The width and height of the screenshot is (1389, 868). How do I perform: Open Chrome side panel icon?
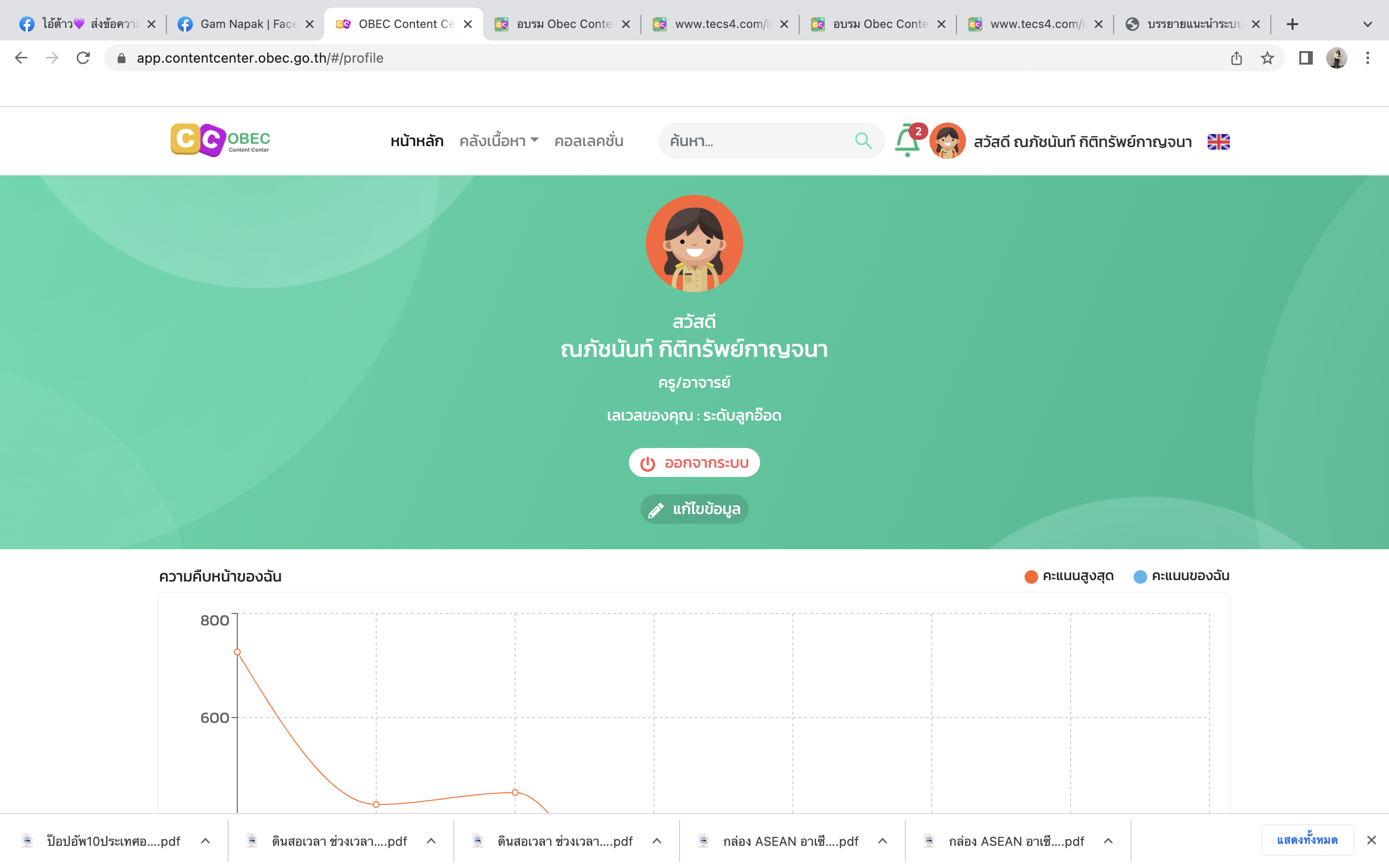(1306, 58)
